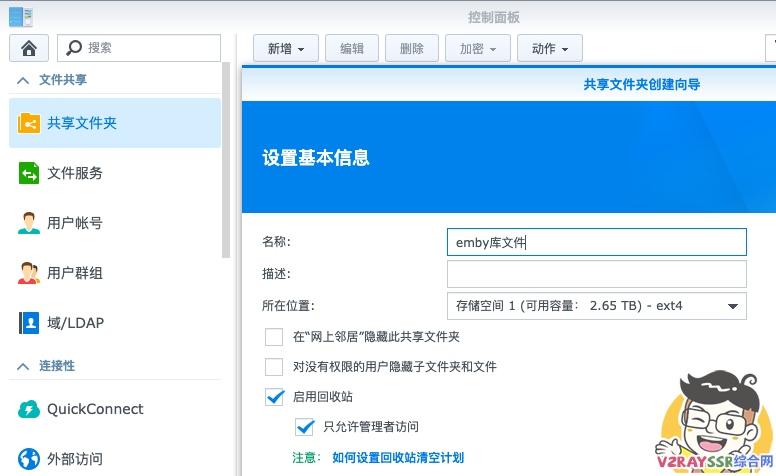Toggle the administrators-only access checkbox
776x476 pixels.
click(x=305, y=427)
